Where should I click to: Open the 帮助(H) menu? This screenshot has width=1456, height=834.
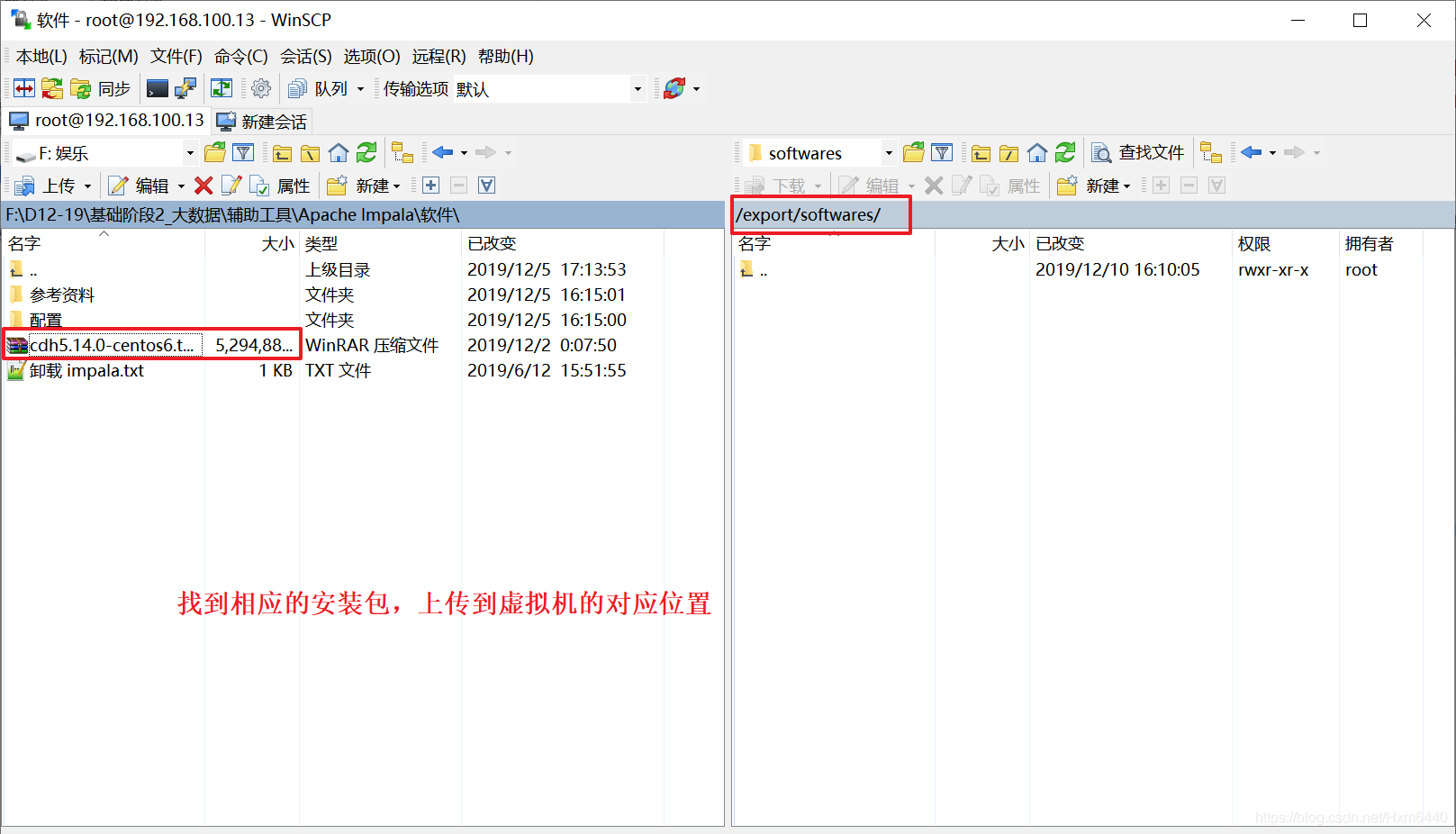(x=506, y=56)
